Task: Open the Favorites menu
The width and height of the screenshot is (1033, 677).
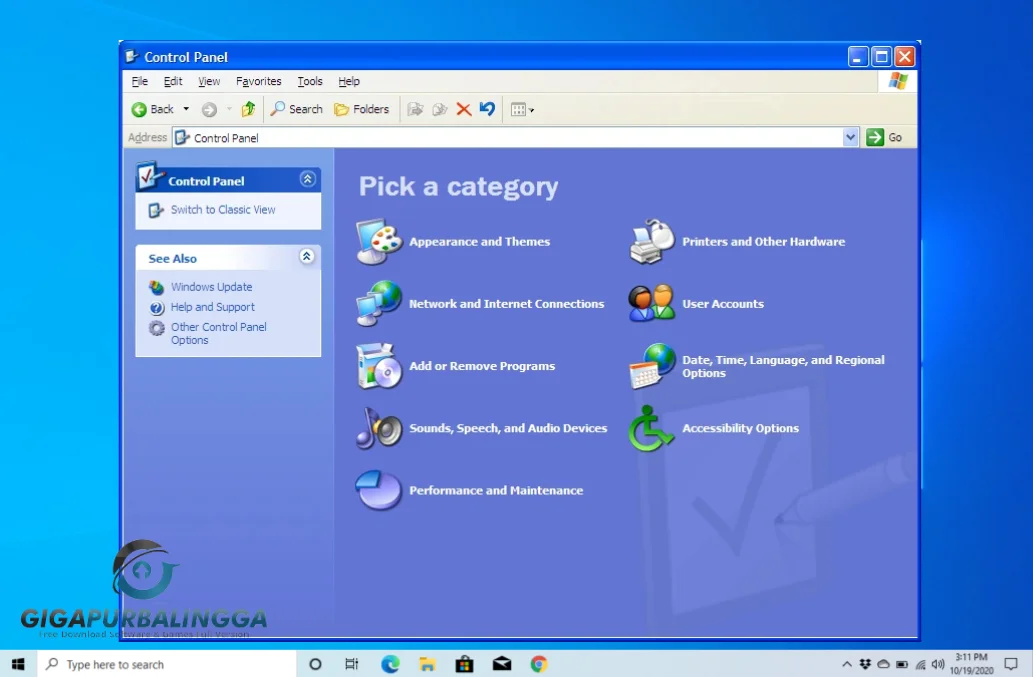Action: [x=258, y=81]
